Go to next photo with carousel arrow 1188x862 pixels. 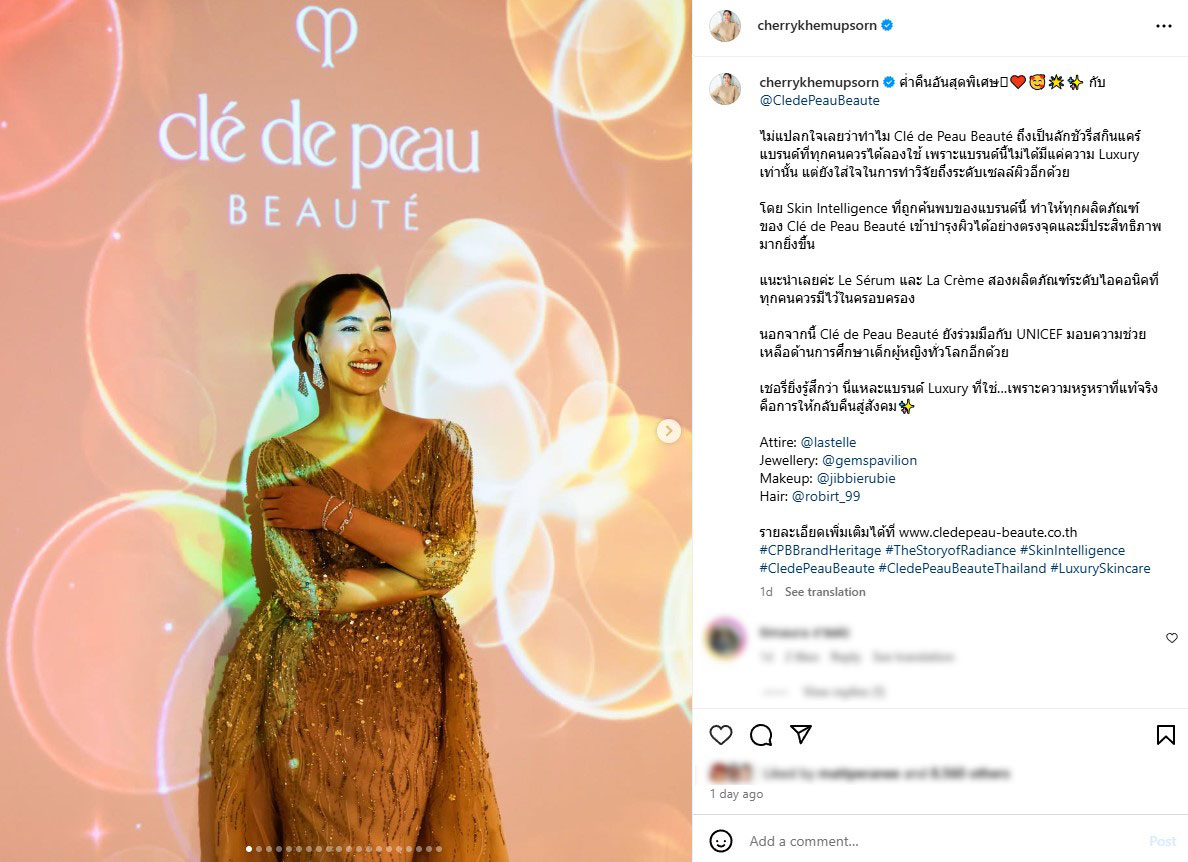pyautogui.click(x=668, y=431)
